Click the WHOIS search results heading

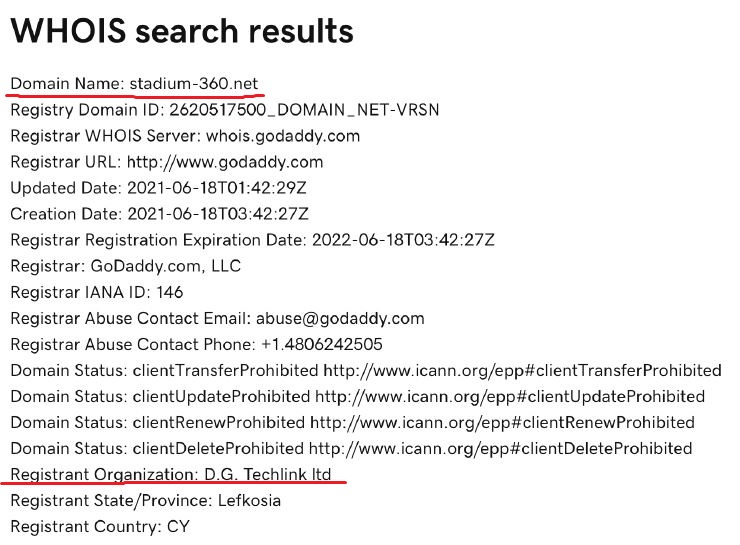coord(182,31)
